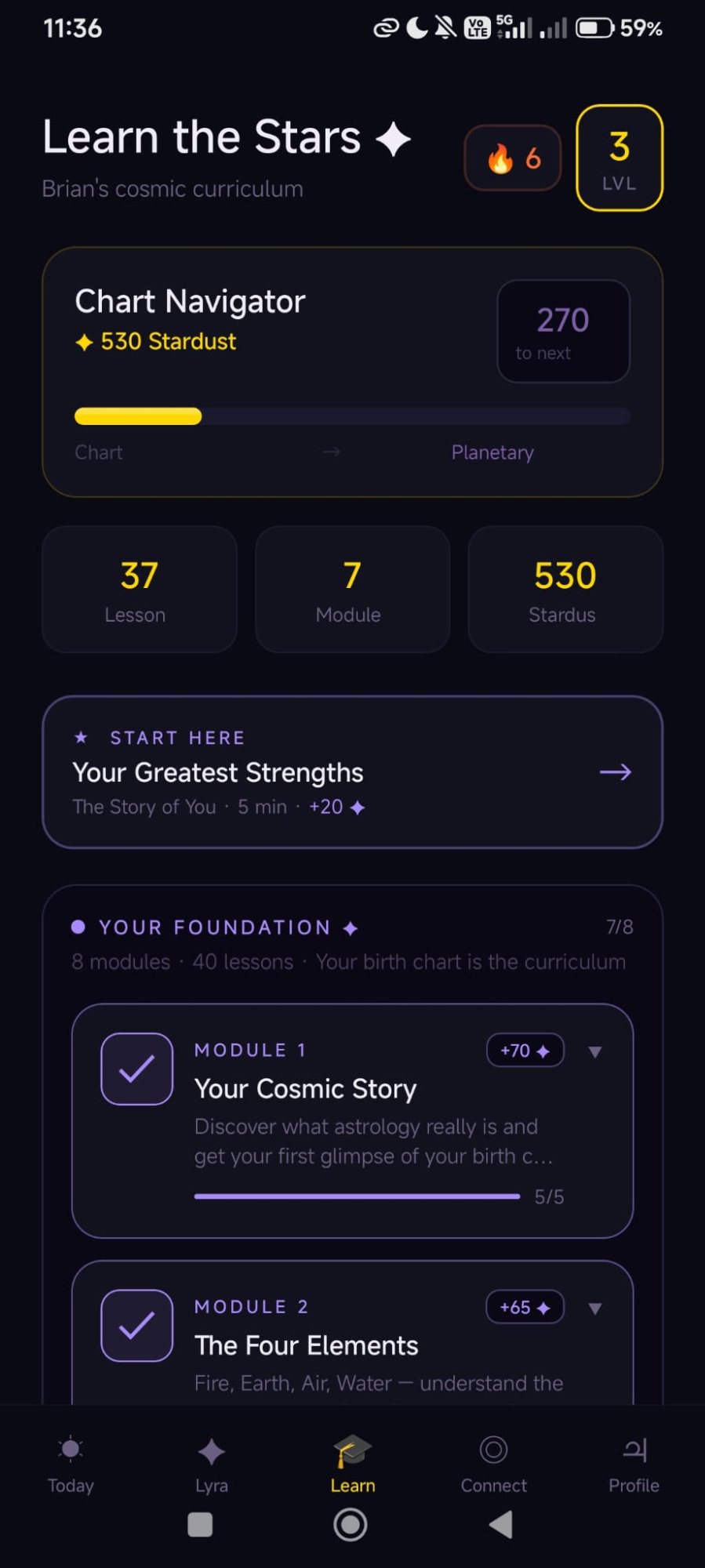Open the Today sun icon

click(x=71, y=1450)
